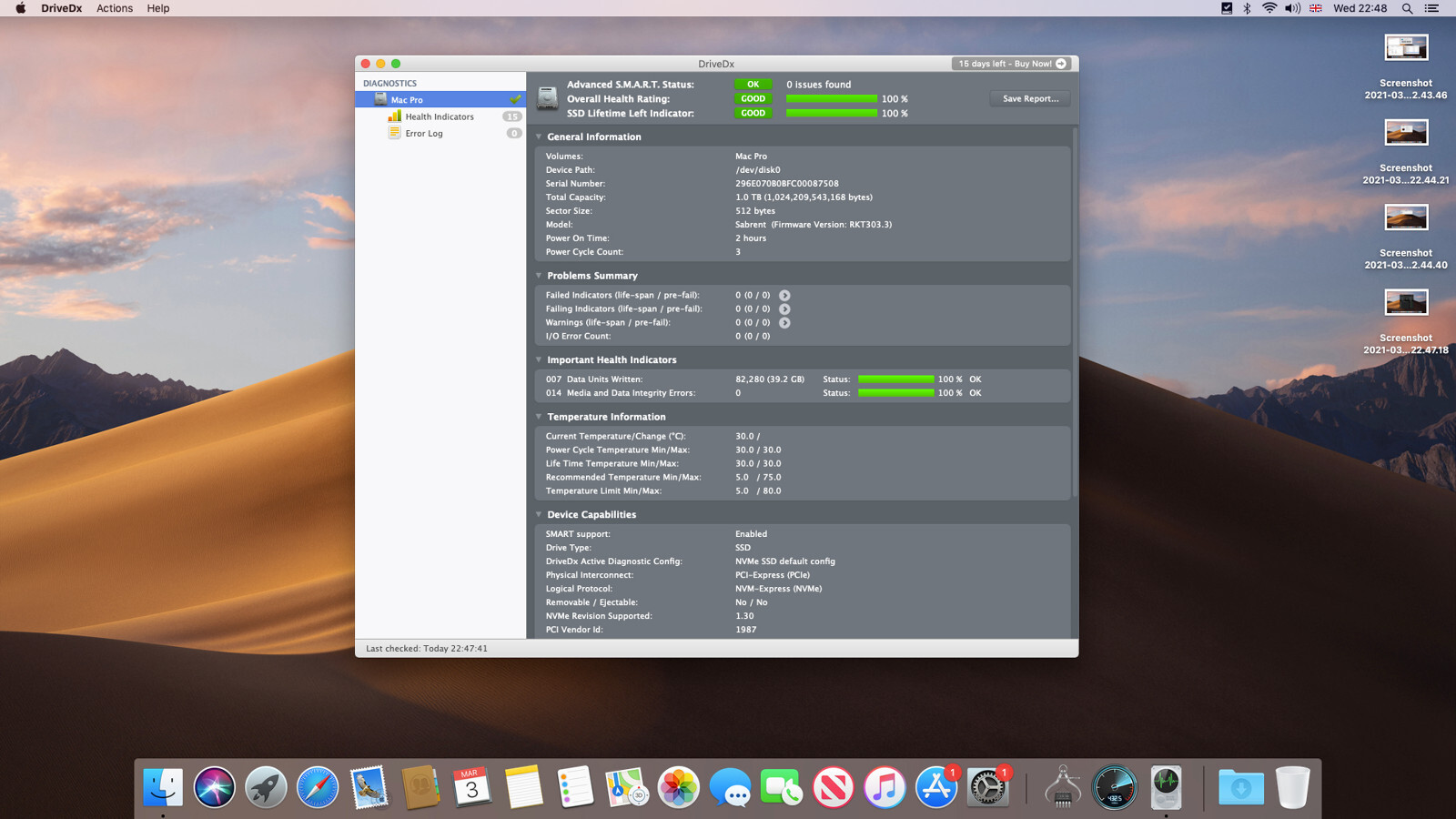Open Calendar showing MAR 3
The image size is (1456, 819).
[472, 787]
